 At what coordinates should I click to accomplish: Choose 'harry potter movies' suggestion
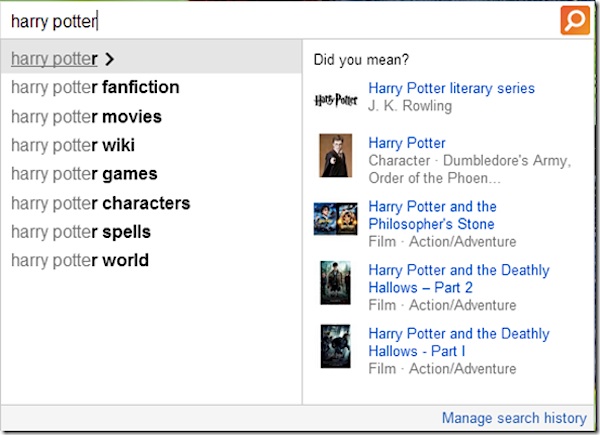click(86, 116)
